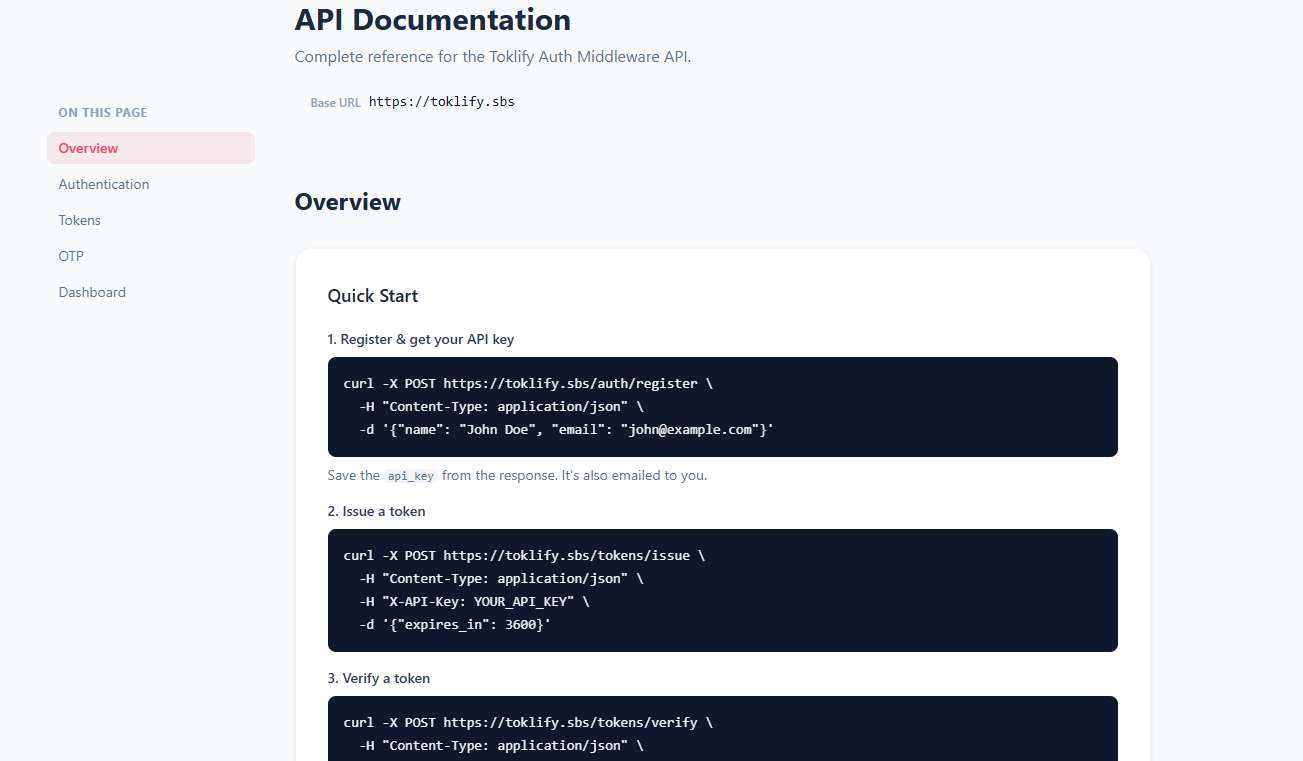
Task: Click the inline api_key code tag
Action: 411,476
